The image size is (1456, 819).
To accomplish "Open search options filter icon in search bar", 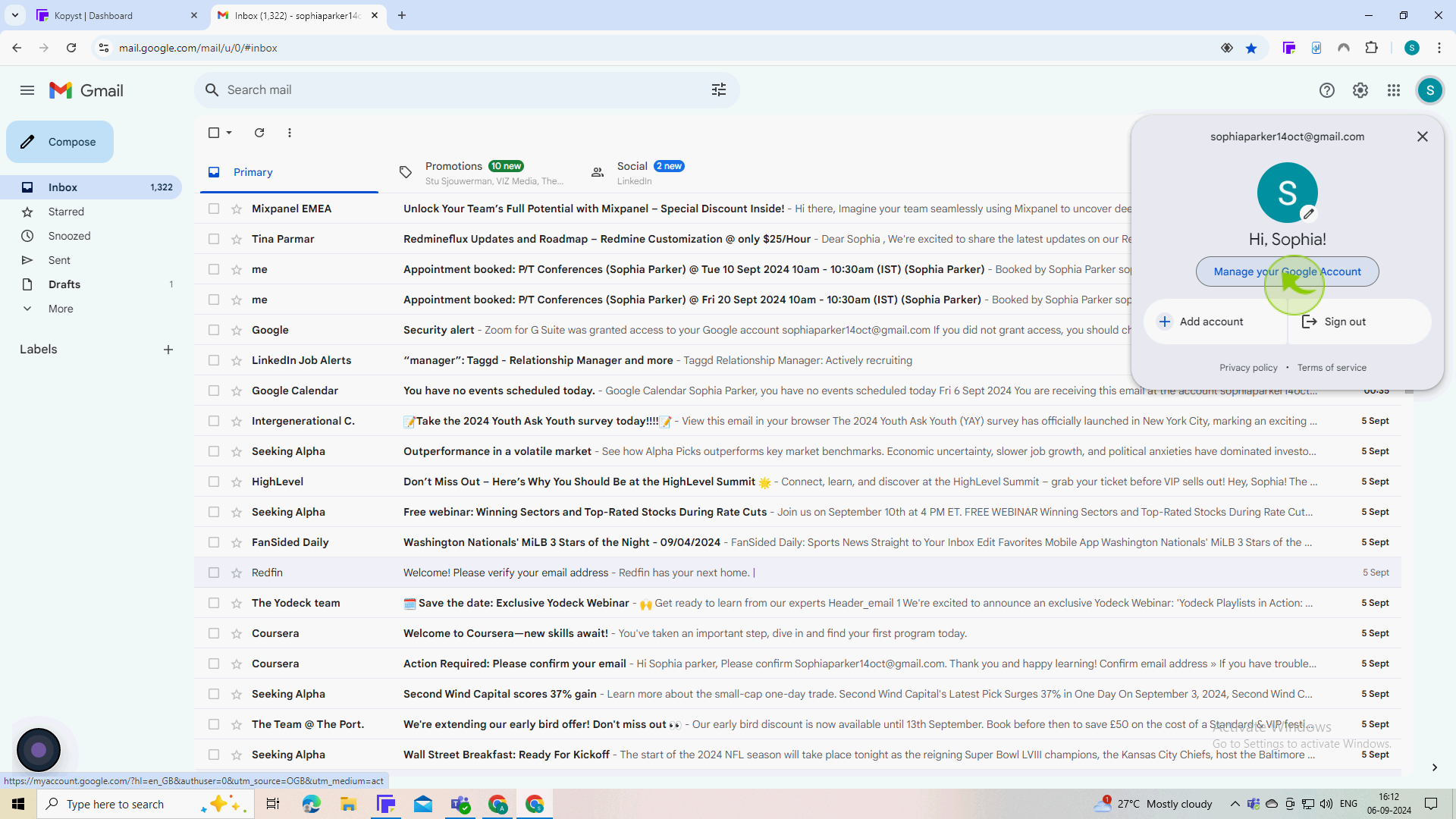I will click(719, 90).
